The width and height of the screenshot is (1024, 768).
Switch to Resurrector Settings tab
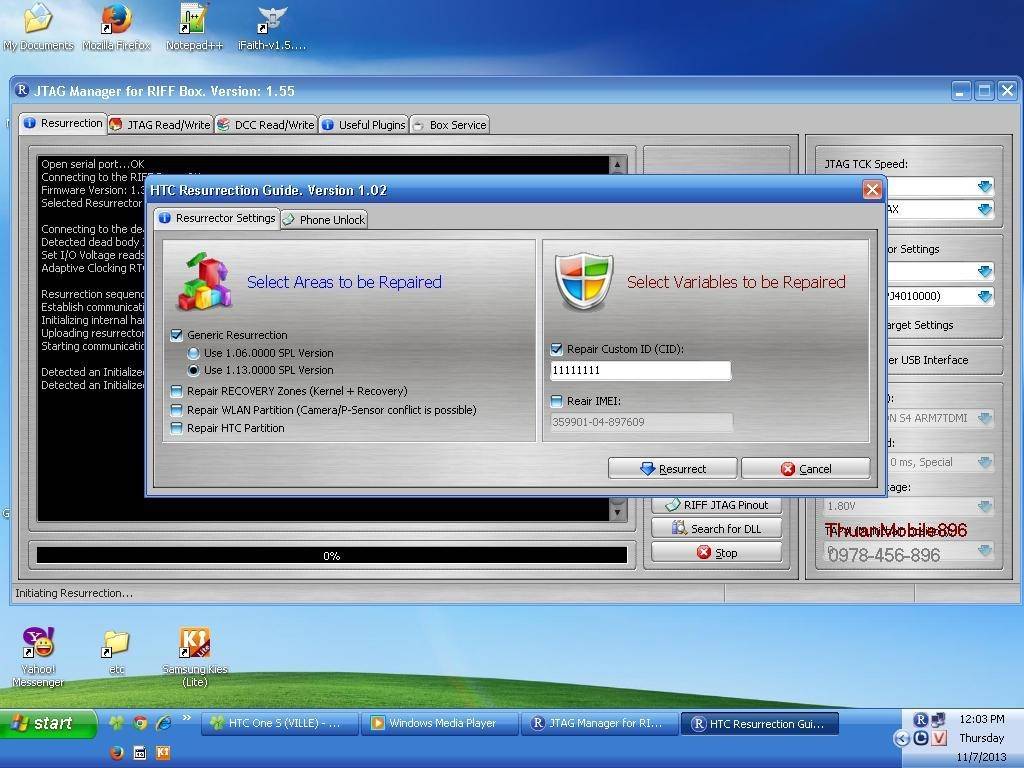pyautogui.click(x=217, y=218)
